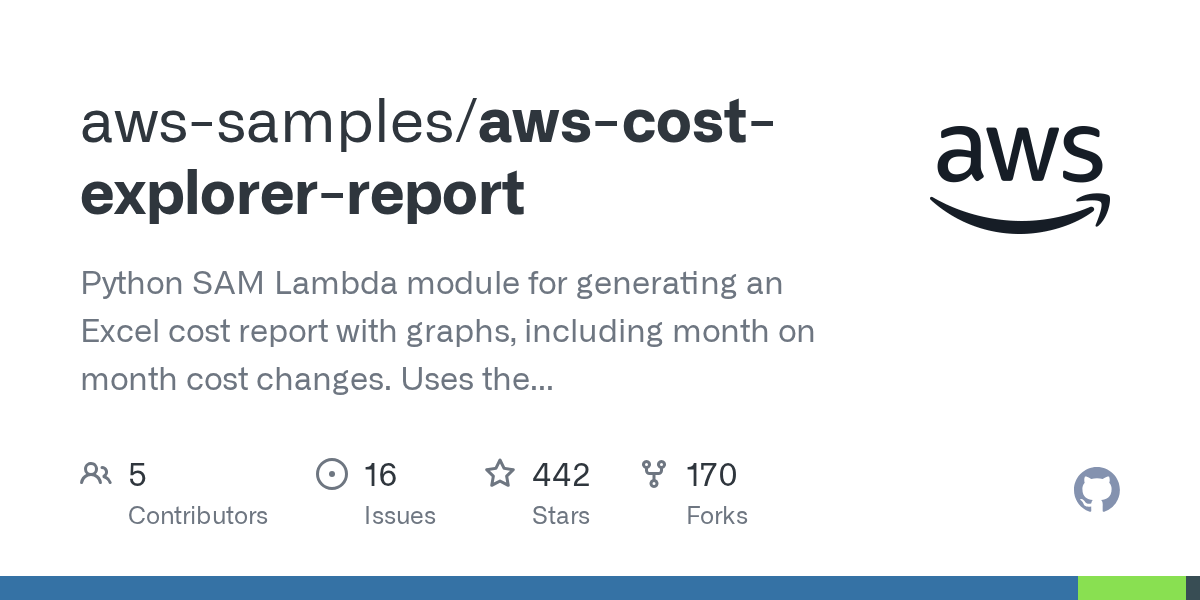Click the 170 forks count
This screenshot has width=1200, height=600.
click(711, 475)
